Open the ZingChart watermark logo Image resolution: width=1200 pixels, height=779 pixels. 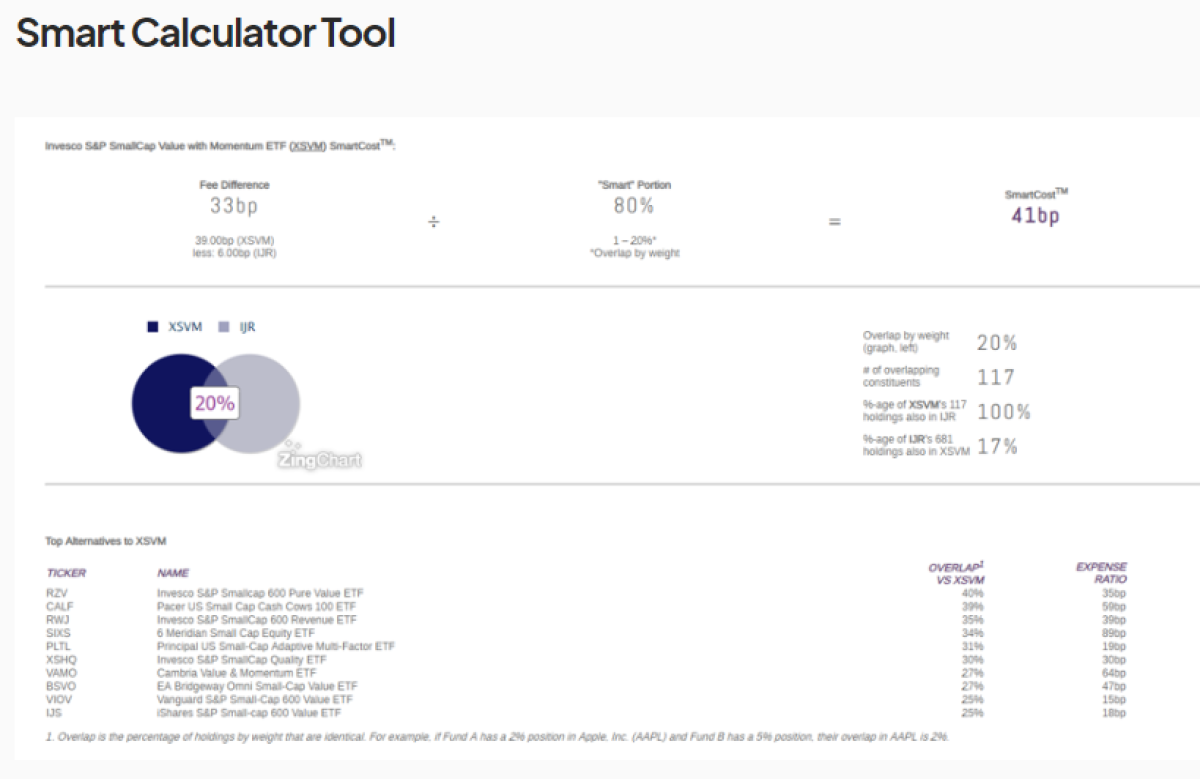pos(319,459)
